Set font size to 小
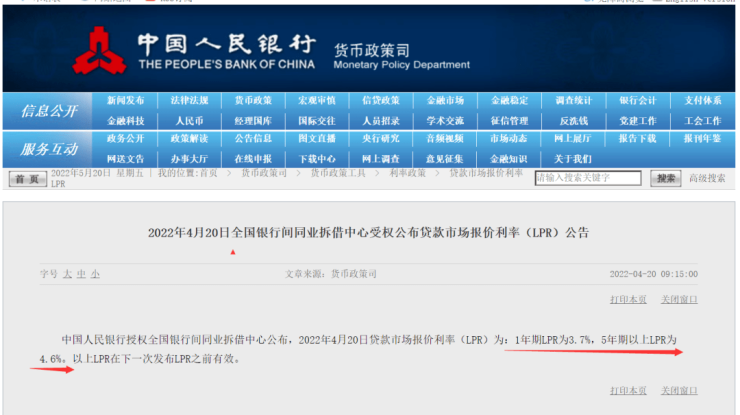 click(x=95, y=274)
